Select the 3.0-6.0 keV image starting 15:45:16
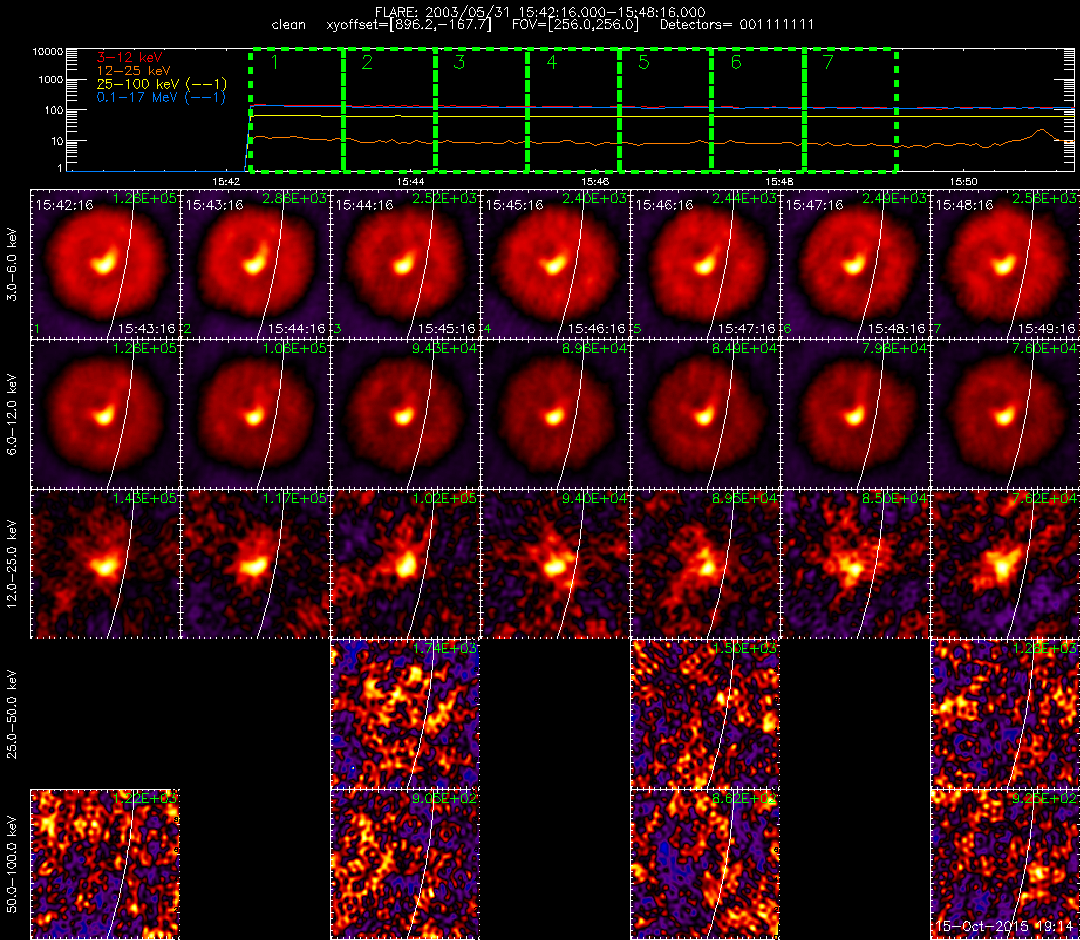The width and height of the screenshot is (1080, 940). click(555, 264)
